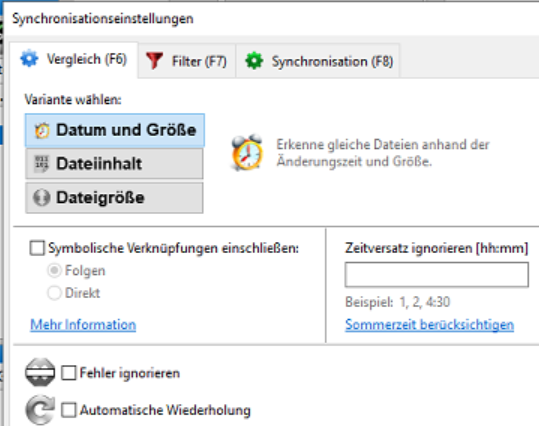Select the Folgen radio button
The width and height of the screenshot is (539, 426).
[x=54, y=271]
